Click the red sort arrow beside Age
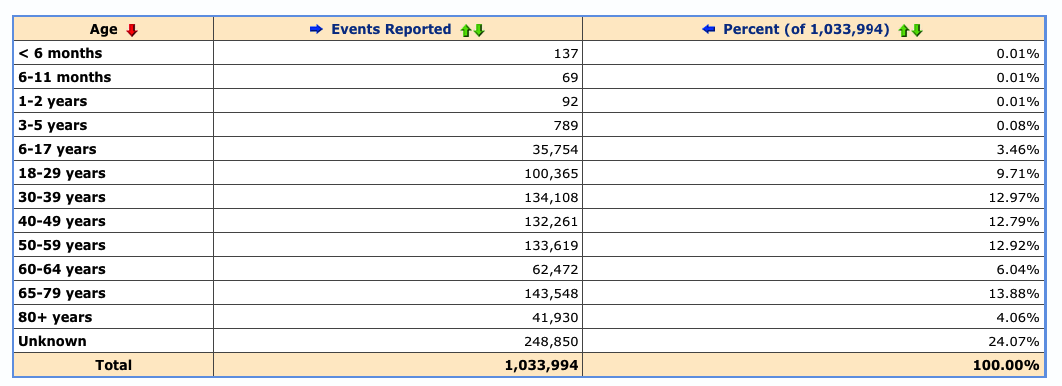The image size is (1062, 386). [132, 30]
